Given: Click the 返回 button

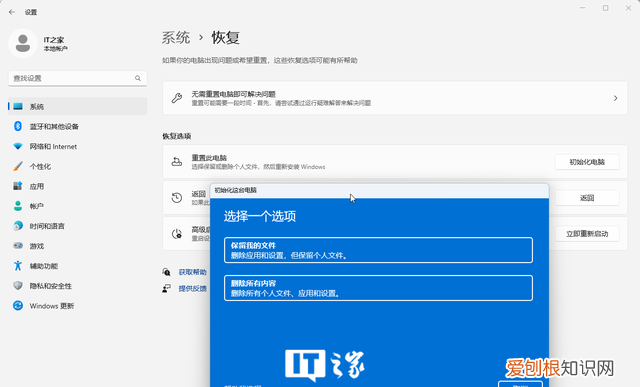Looking at the screenshot, I should coord(587,198).
